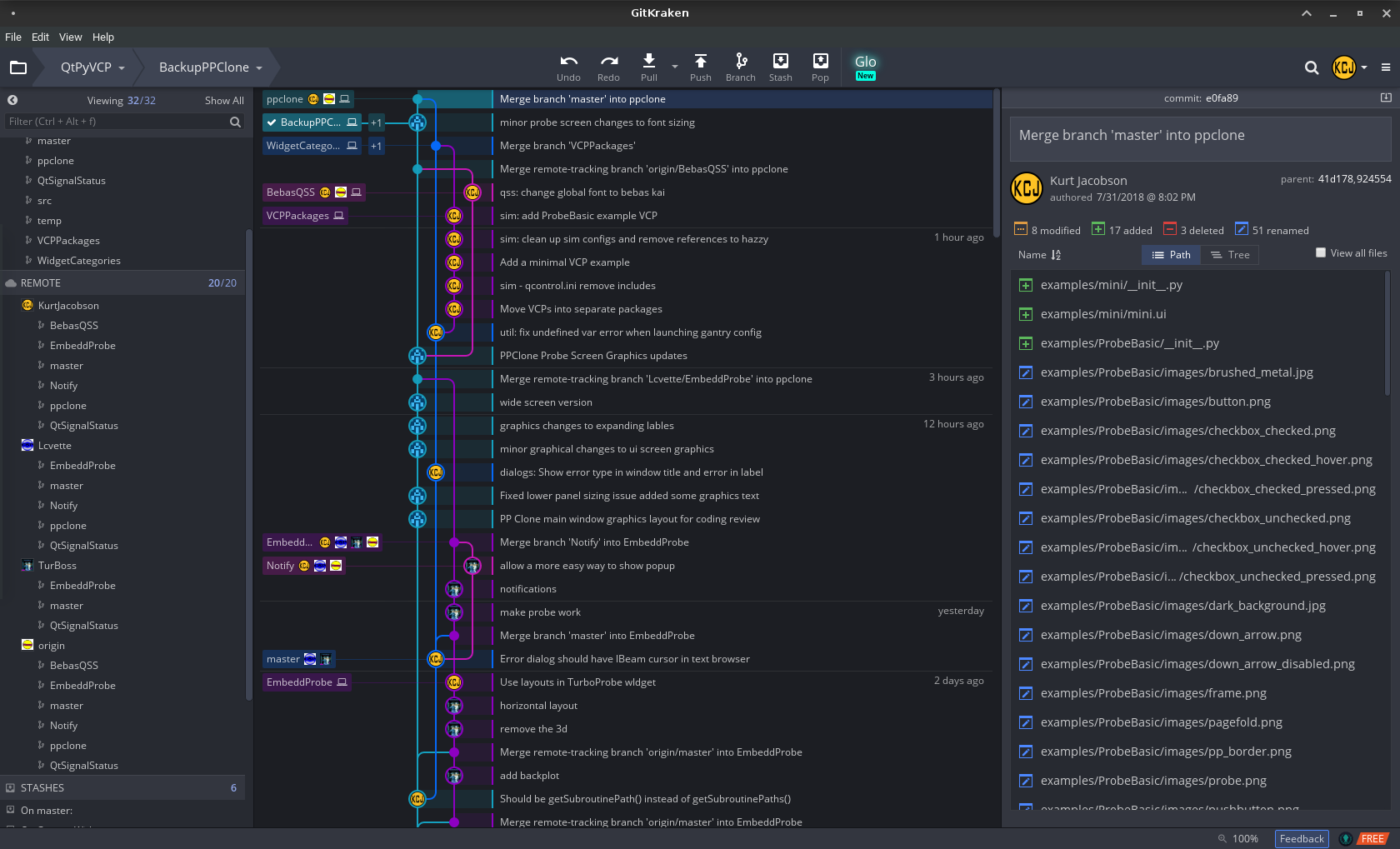Click the 3 deleted filter
The width and height of the screenshot is (1400, 849).
(x=1194, y=230)
